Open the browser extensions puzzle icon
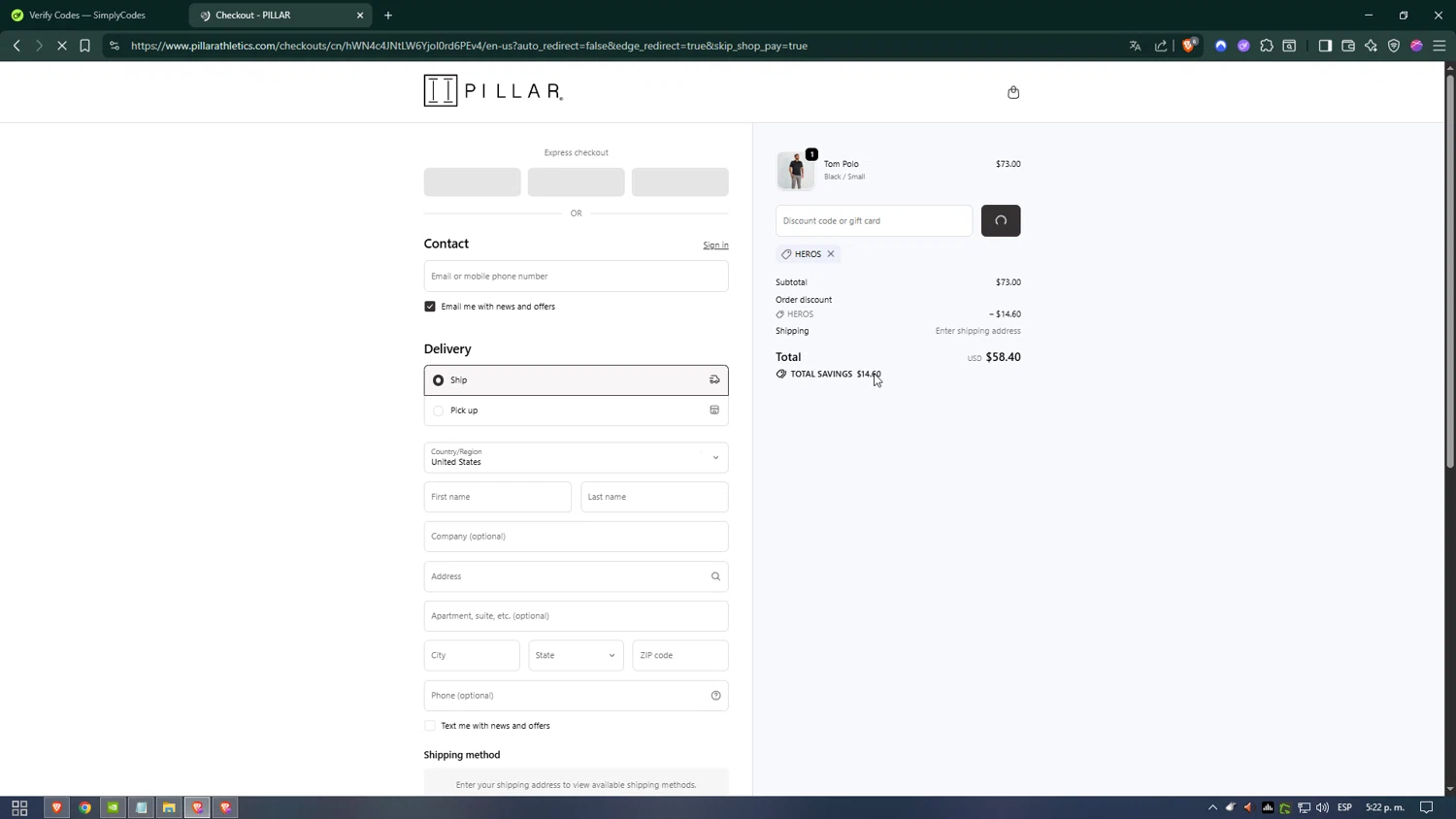The height and width of the screenshot is (819, 1456). pos(1267,46)
